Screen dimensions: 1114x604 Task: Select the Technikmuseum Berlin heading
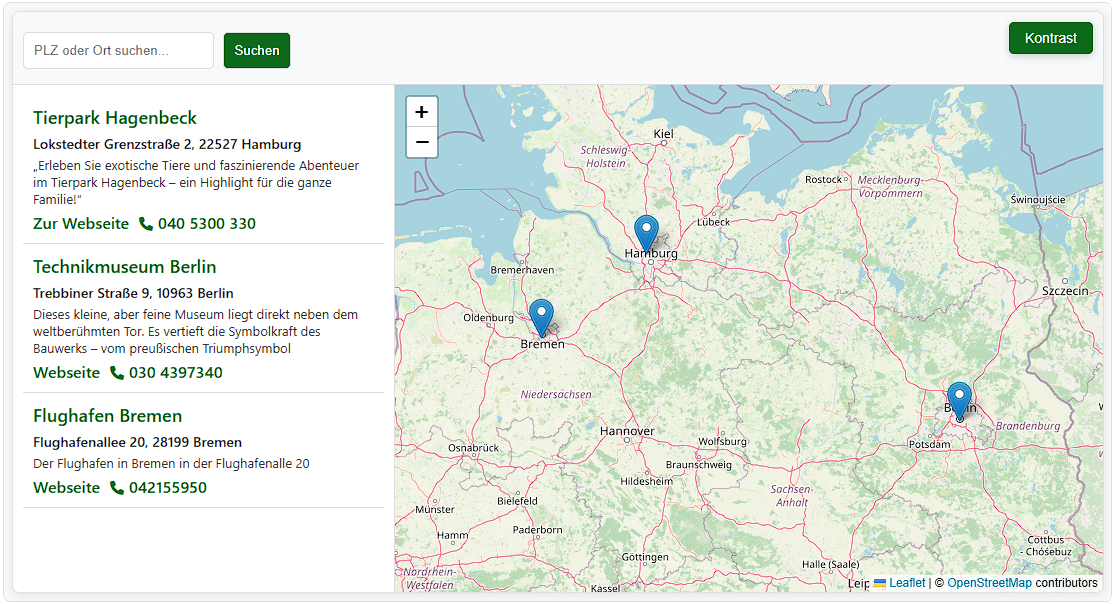point(124,267)
